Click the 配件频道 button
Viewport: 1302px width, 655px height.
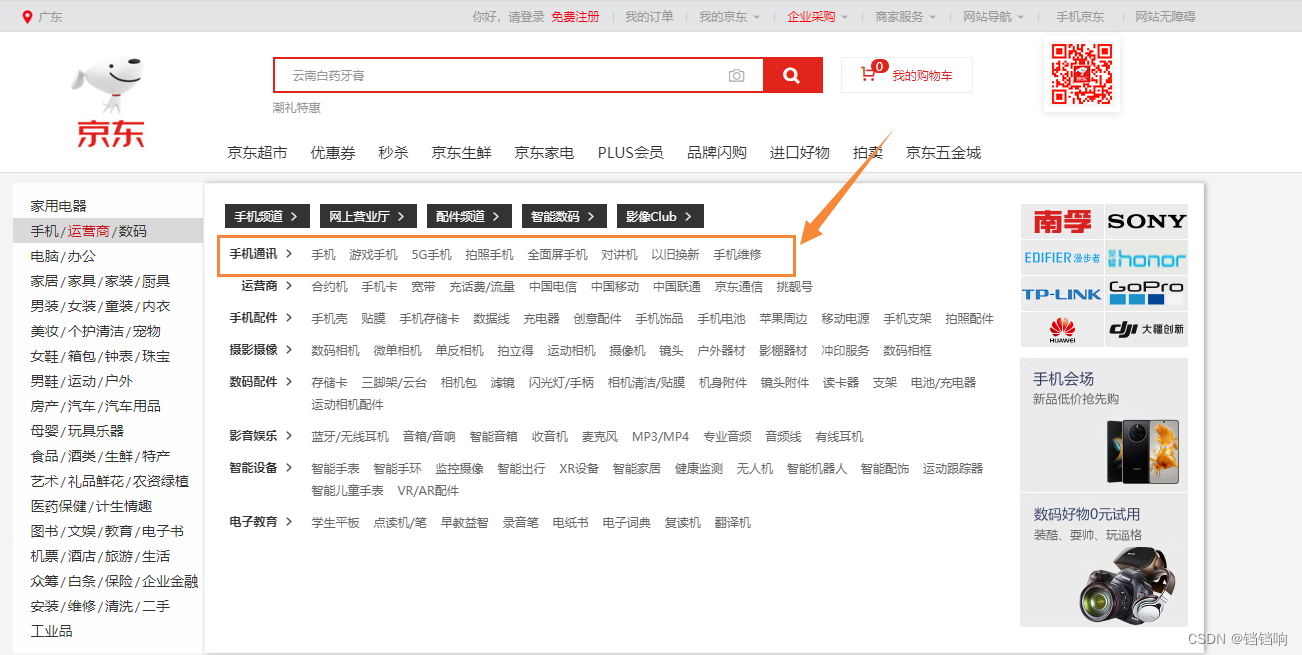469,216
